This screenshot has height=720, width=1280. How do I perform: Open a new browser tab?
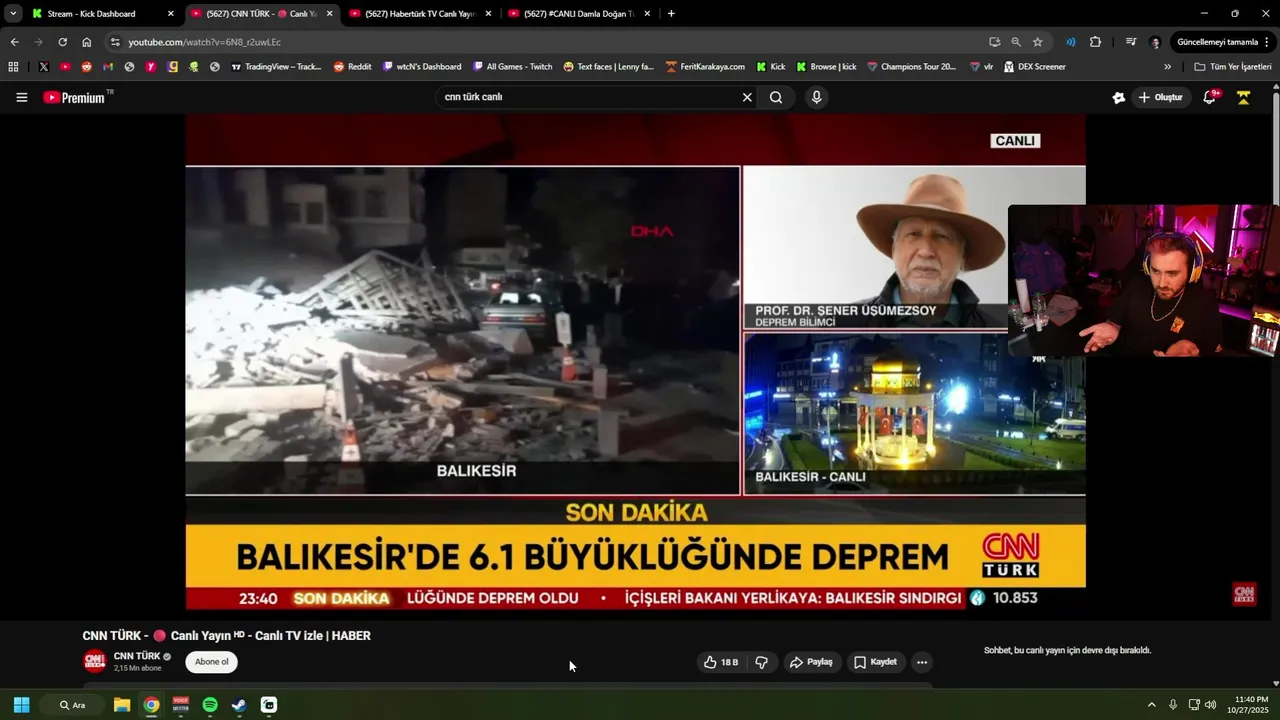[671, 14]
